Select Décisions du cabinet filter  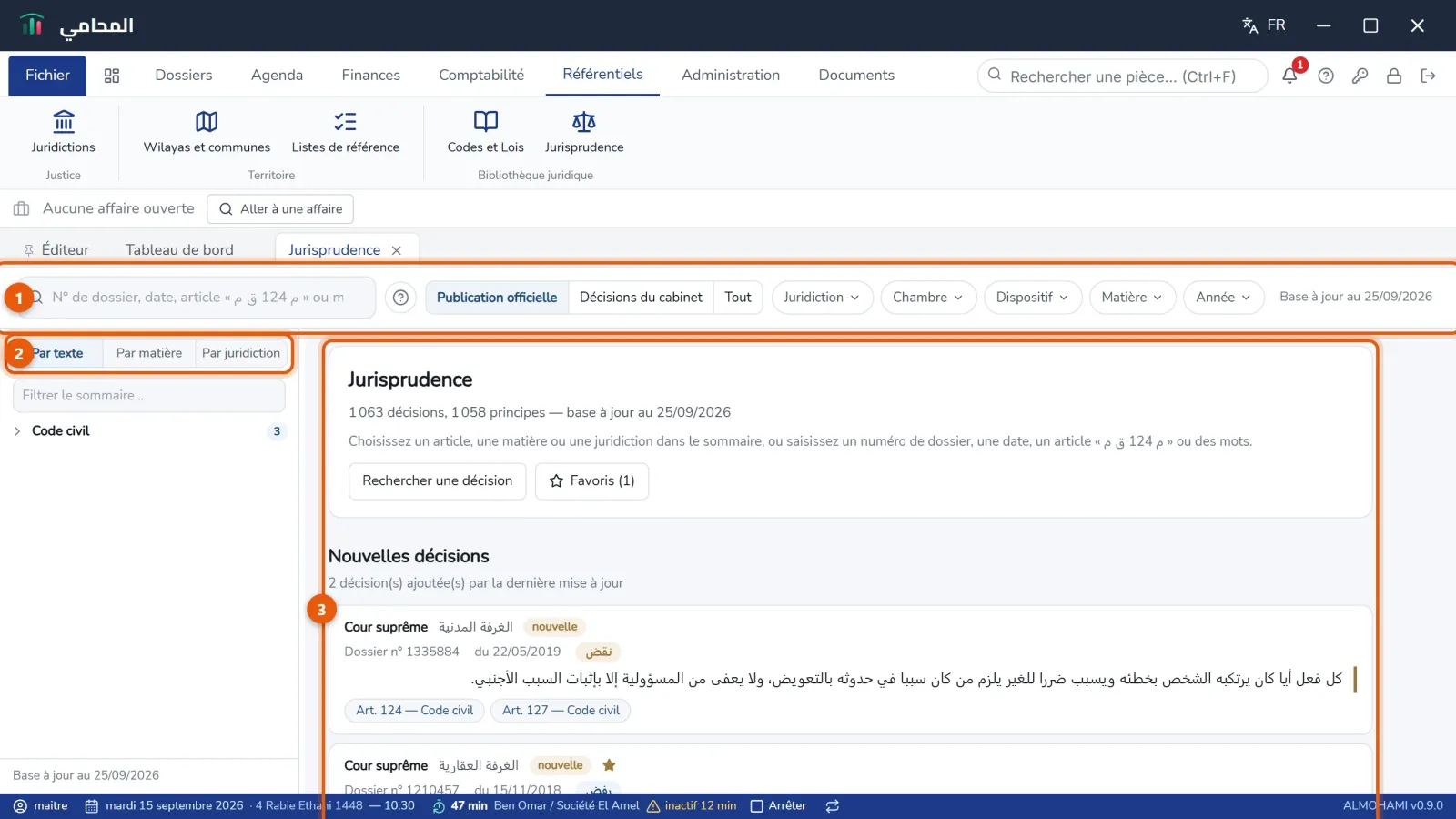pos(641,298)
